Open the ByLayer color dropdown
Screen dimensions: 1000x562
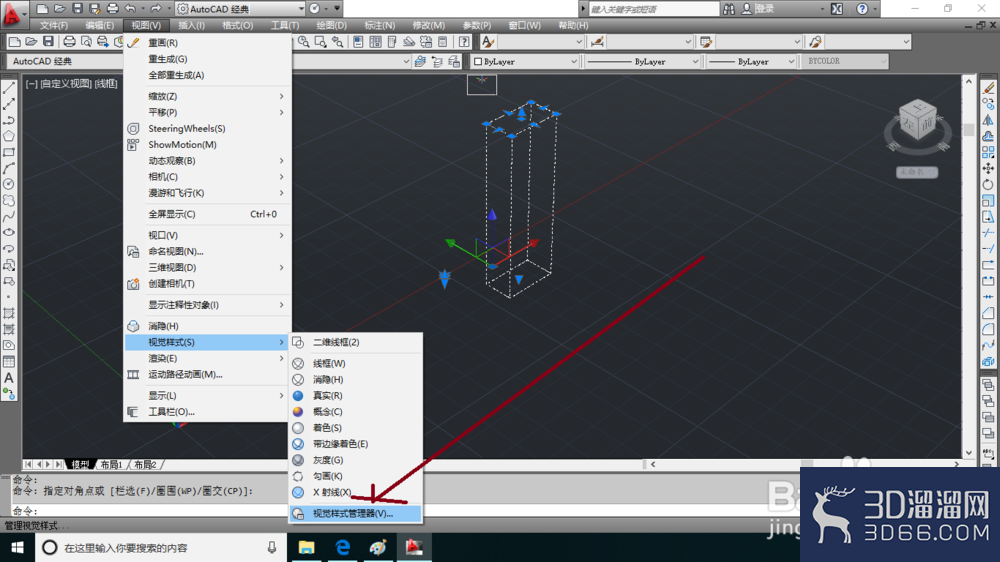525,61
